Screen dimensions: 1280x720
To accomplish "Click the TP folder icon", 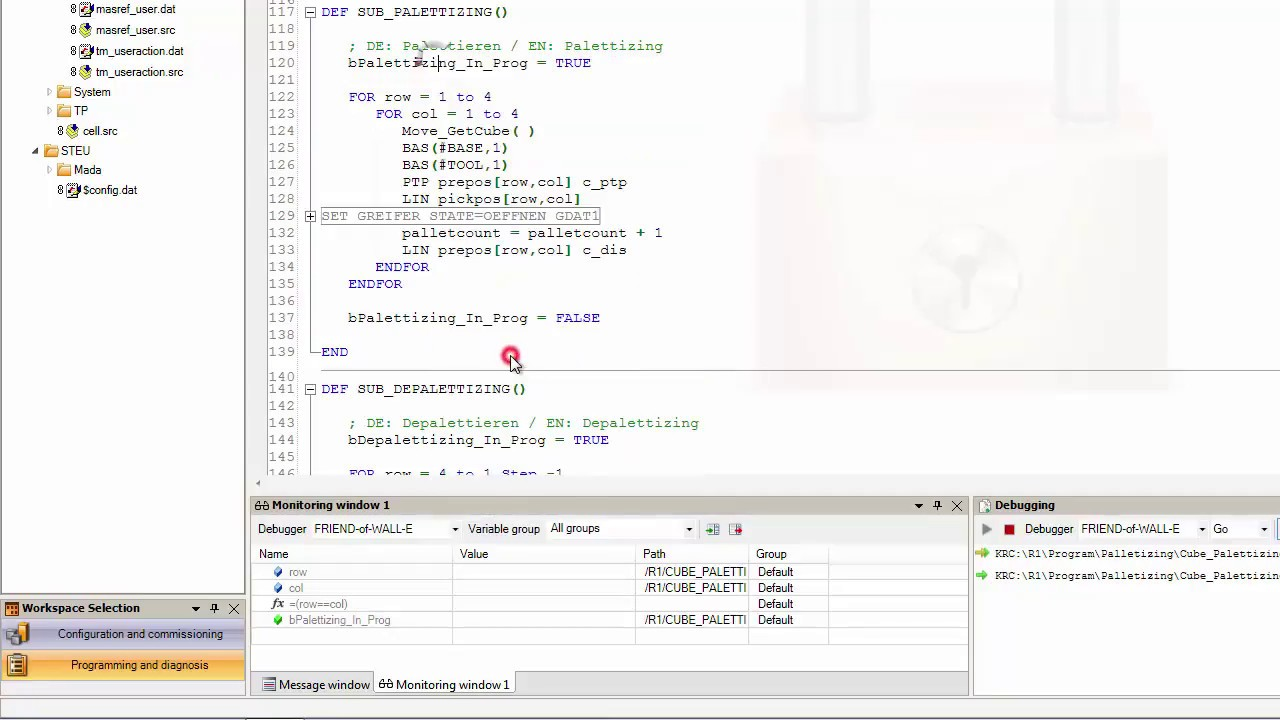I will coord(64,111).
